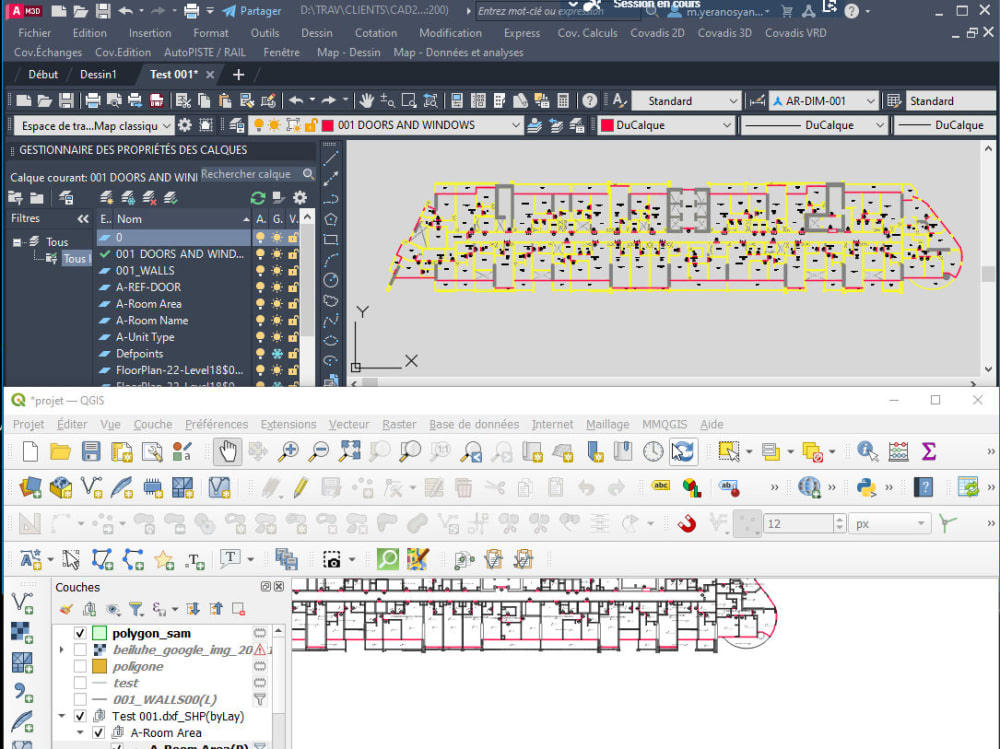This screenshot has width=1000, height=749.
Task: Click AutoCAD toolbar Undo arrow
Action: pyautogui.click(x=296, y=101)
